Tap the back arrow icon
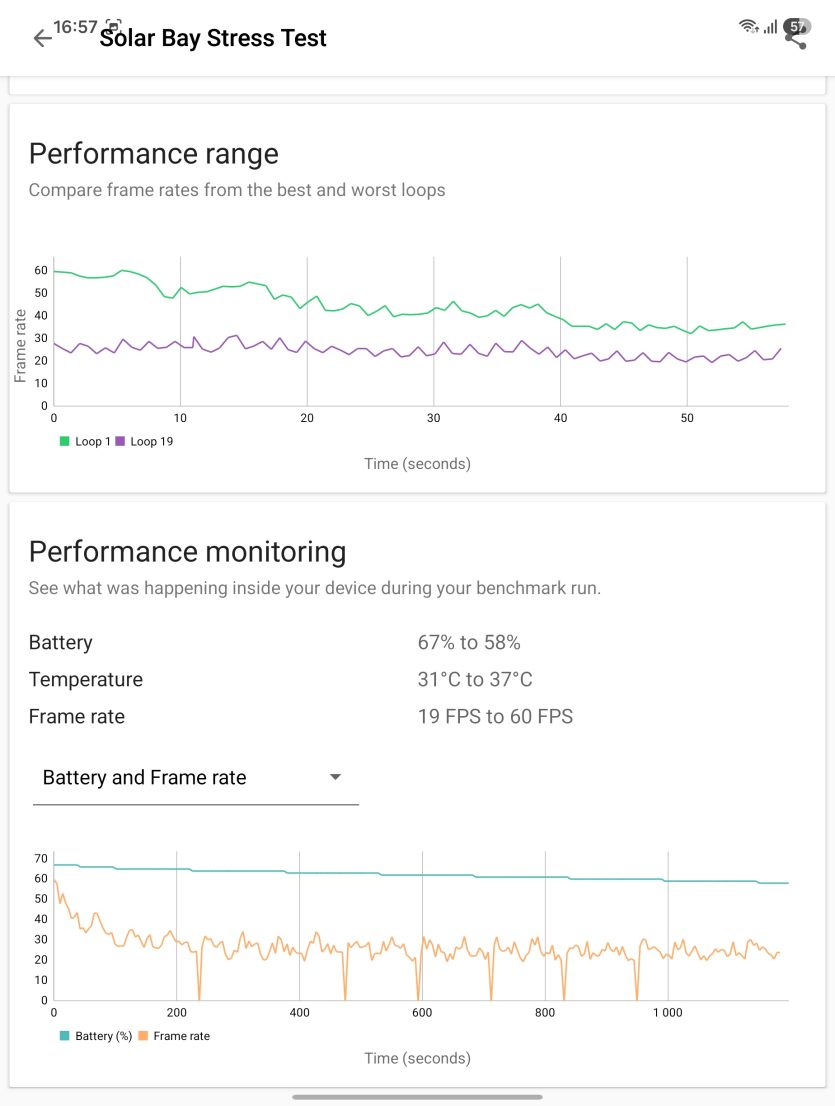835x1106 pixels. [x=43, y=37]
